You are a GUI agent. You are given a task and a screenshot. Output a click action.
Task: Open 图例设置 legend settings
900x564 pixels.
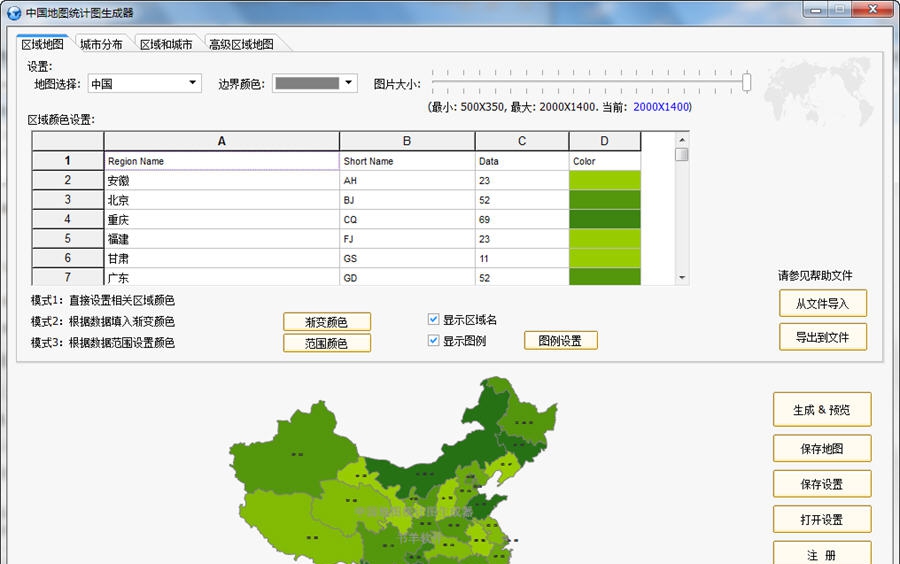pos(560,340)
